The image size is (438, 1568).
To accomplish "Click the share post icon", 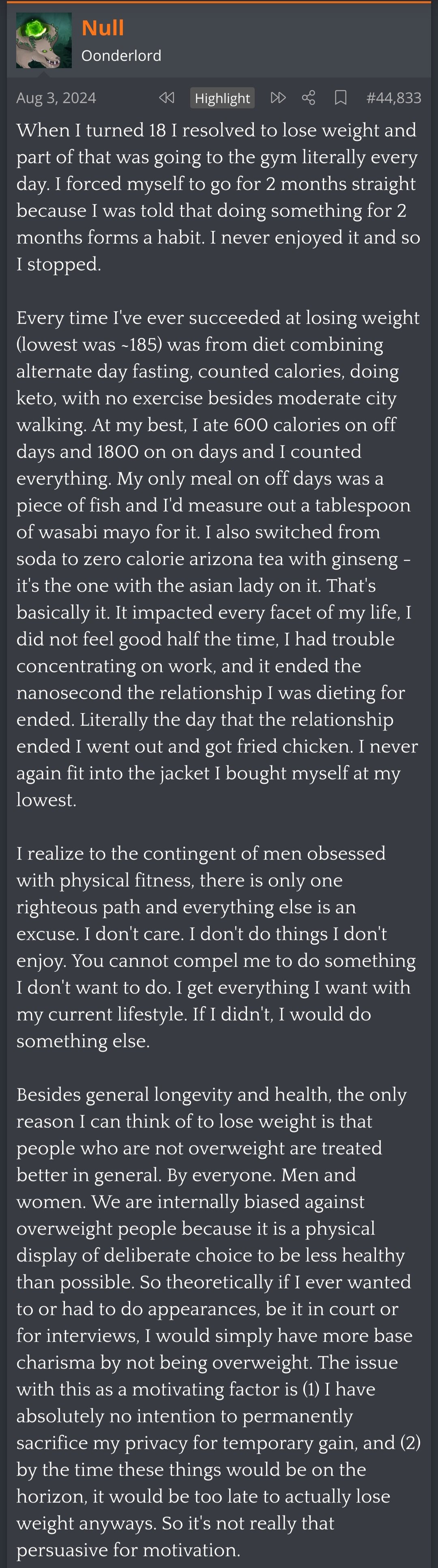I will (308, 97).
